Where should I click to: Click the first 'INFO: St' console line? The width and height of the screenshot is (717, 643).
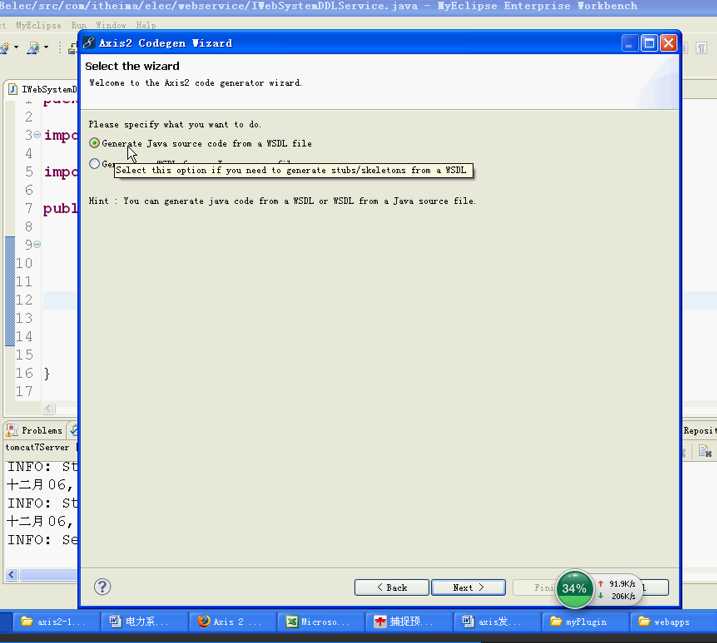click(42, 466)
